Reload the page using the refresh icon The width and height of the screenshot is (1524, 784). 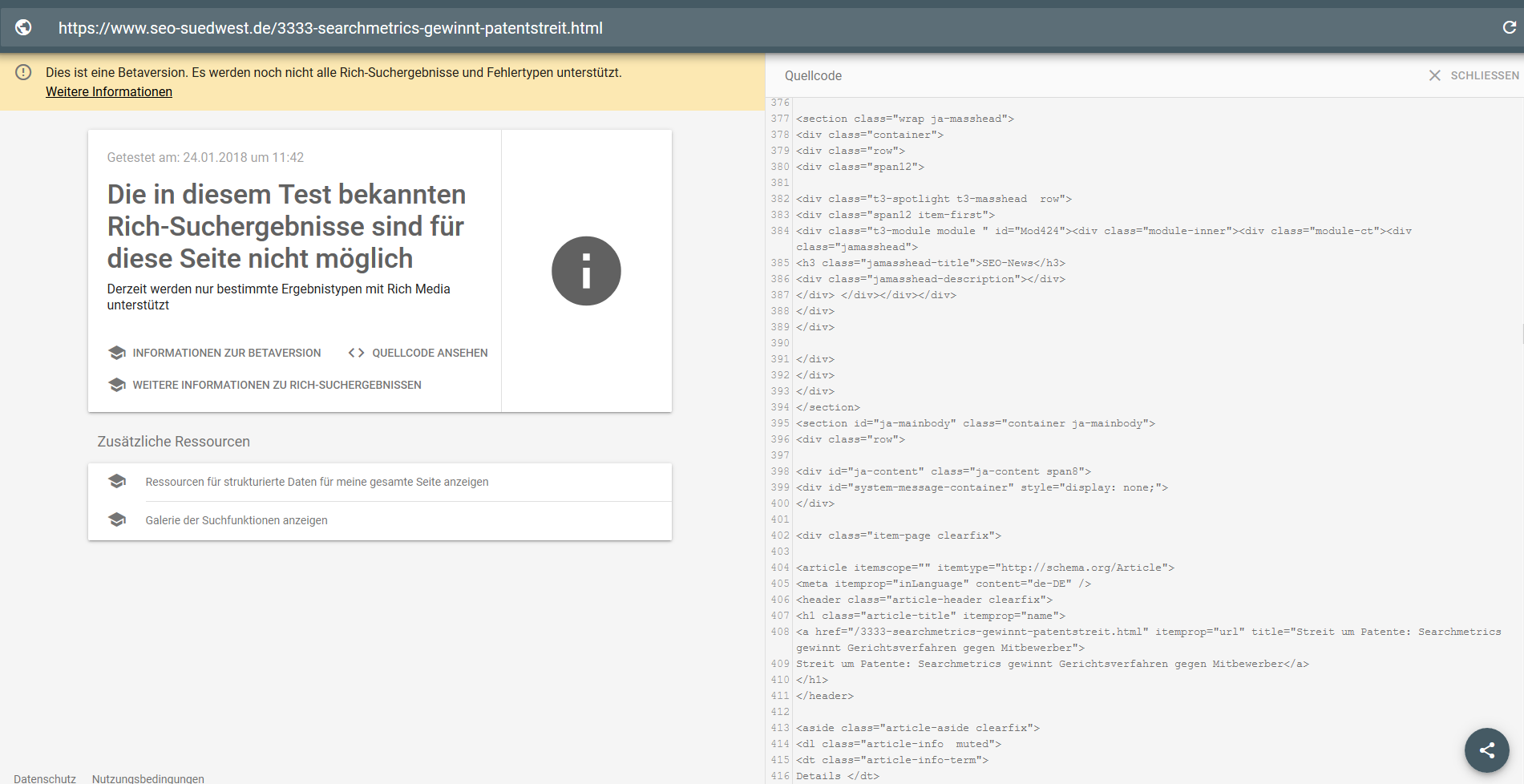[1509, 27]
